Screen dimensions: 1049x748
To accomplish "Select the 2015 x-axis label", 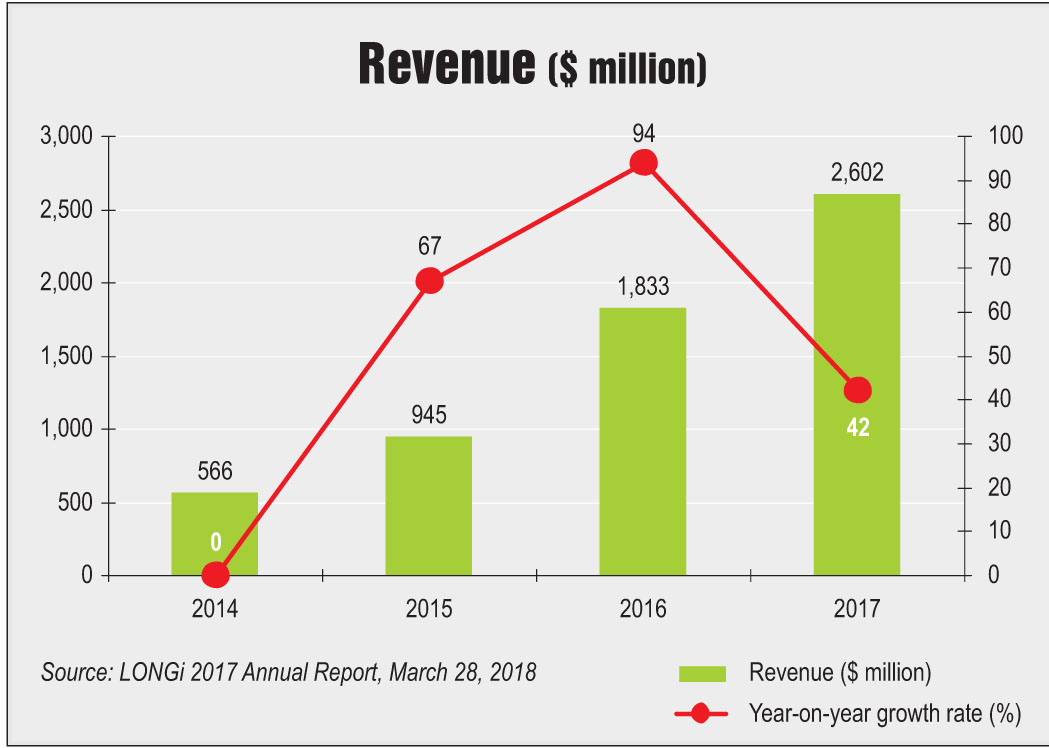I will click(429, 608).
